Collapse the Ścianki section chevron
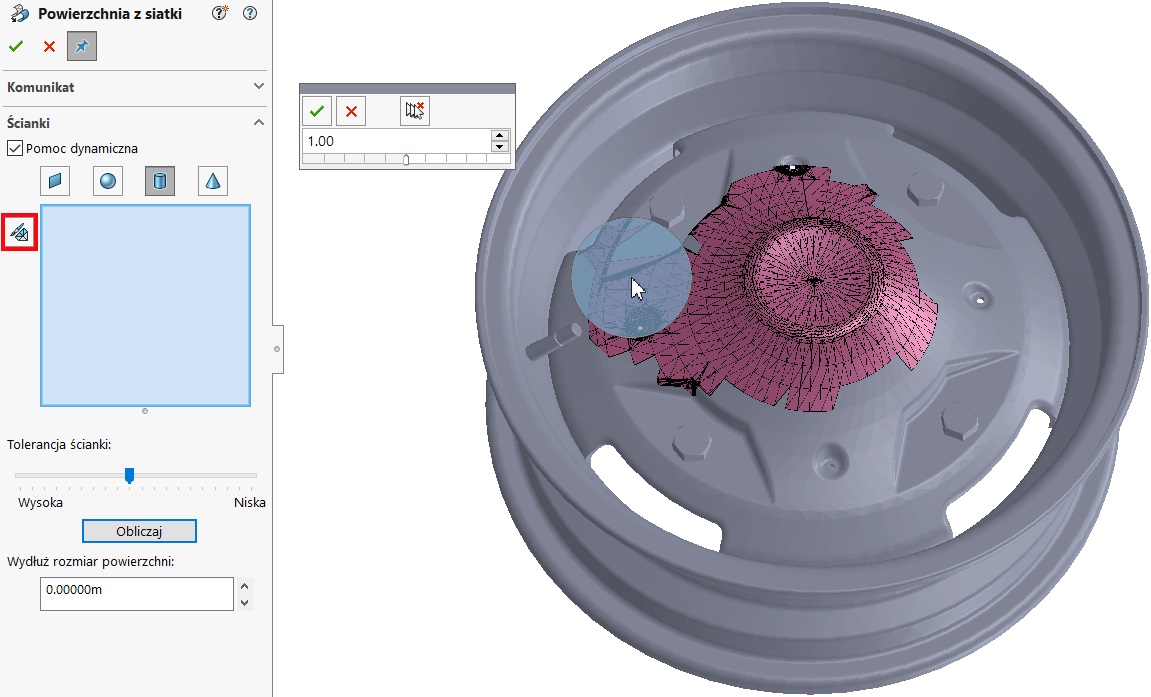The height and width of the screenshot is (697, 1151). click(258, 123)
